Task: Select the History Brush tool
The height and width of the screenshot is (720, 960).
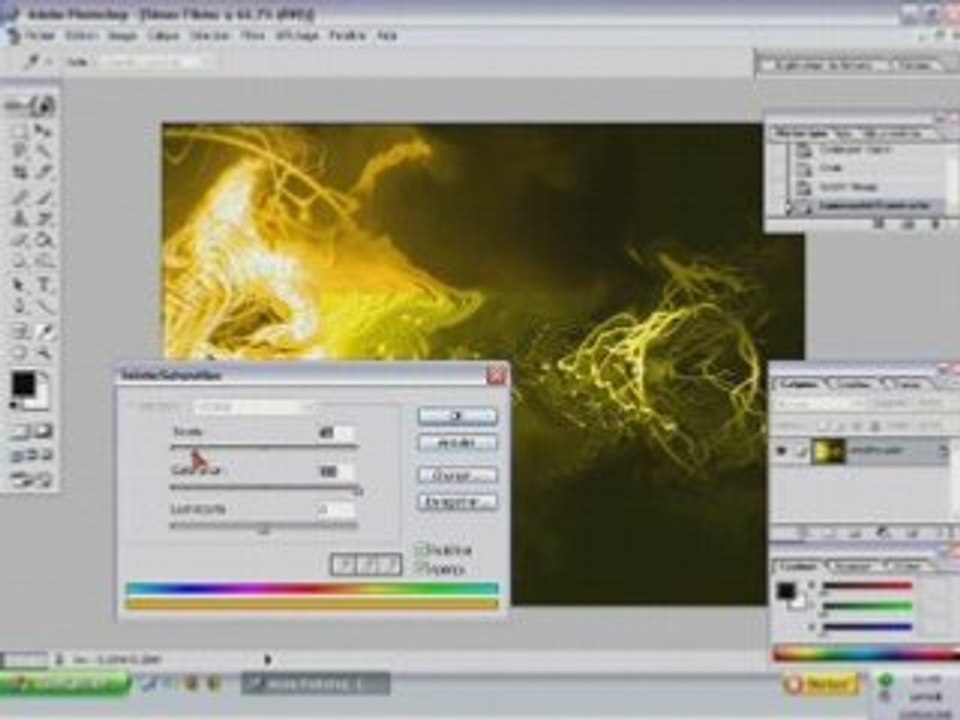Action: pos(43,219)
